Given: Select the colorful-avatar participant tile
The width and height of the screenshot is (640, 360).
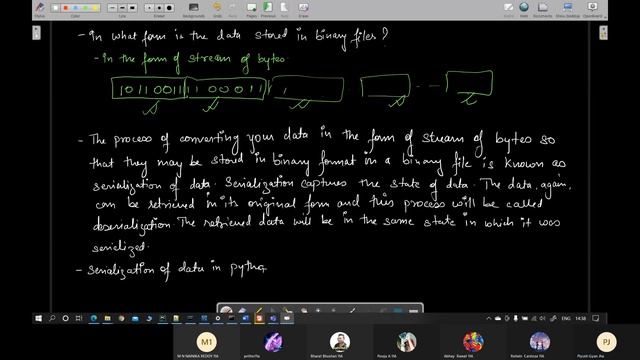Looking at the screenshot, I should (473, 342).
